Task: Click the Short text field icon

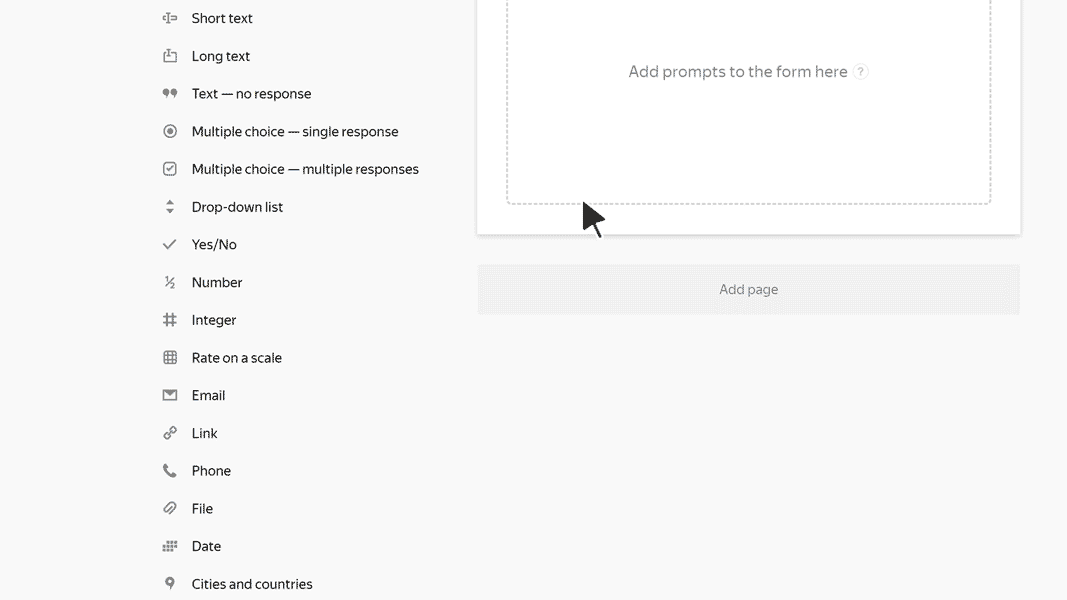Action: (x=169, y=18)
